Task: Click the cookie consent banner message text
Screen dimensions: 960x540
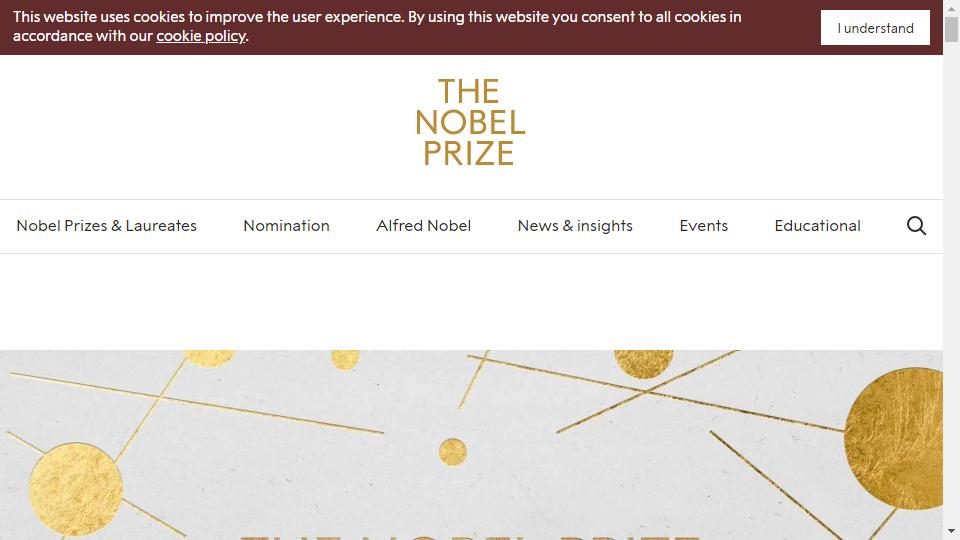Action: pyautogui.click(x=377, y=26)
